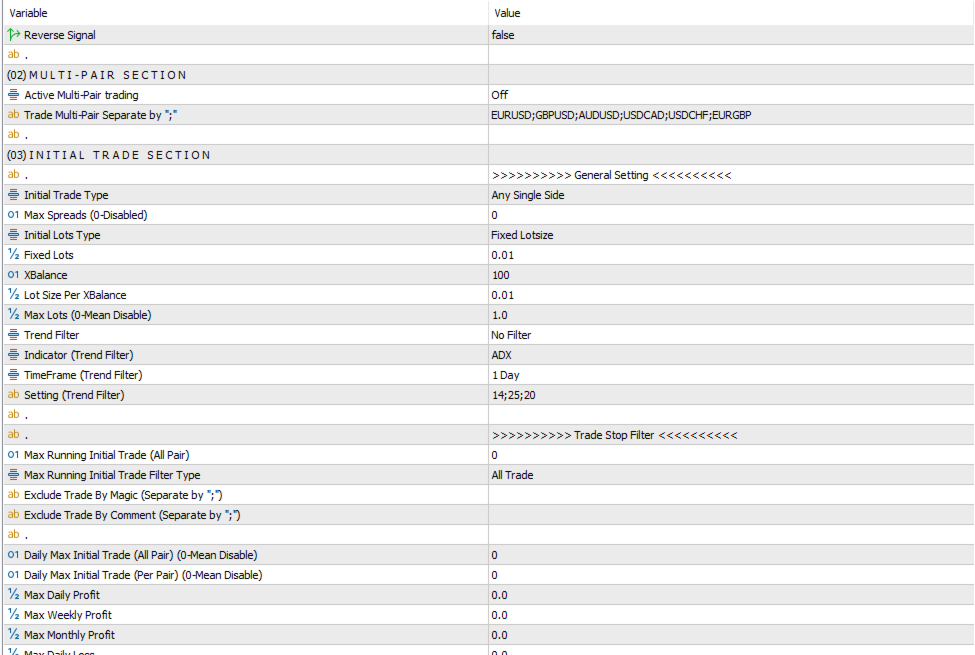Open the TimeFrame '1 Day' dropdown
Screen dimensions: 975x655
click(505, 375)
